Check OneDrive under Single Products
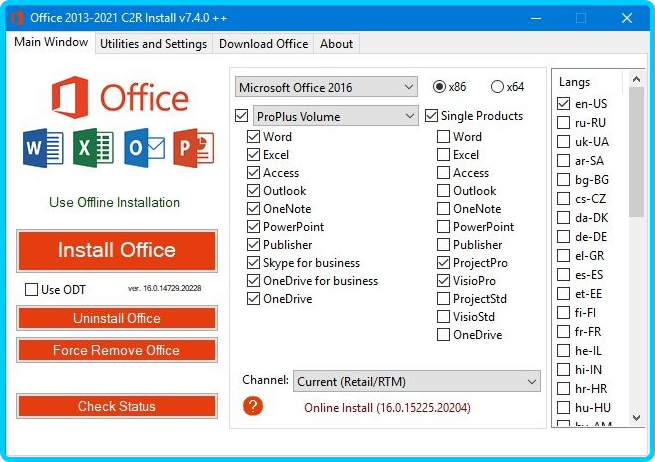655x462 pixels. 443,334
